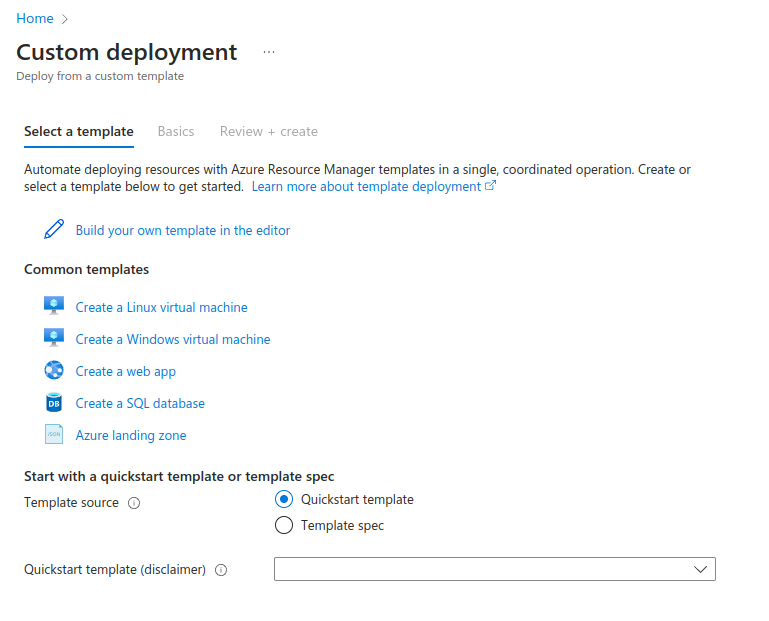This screenshot has width=769, height=621.
Task: Click the pencil editor icon
Action: tap(54, 229)
